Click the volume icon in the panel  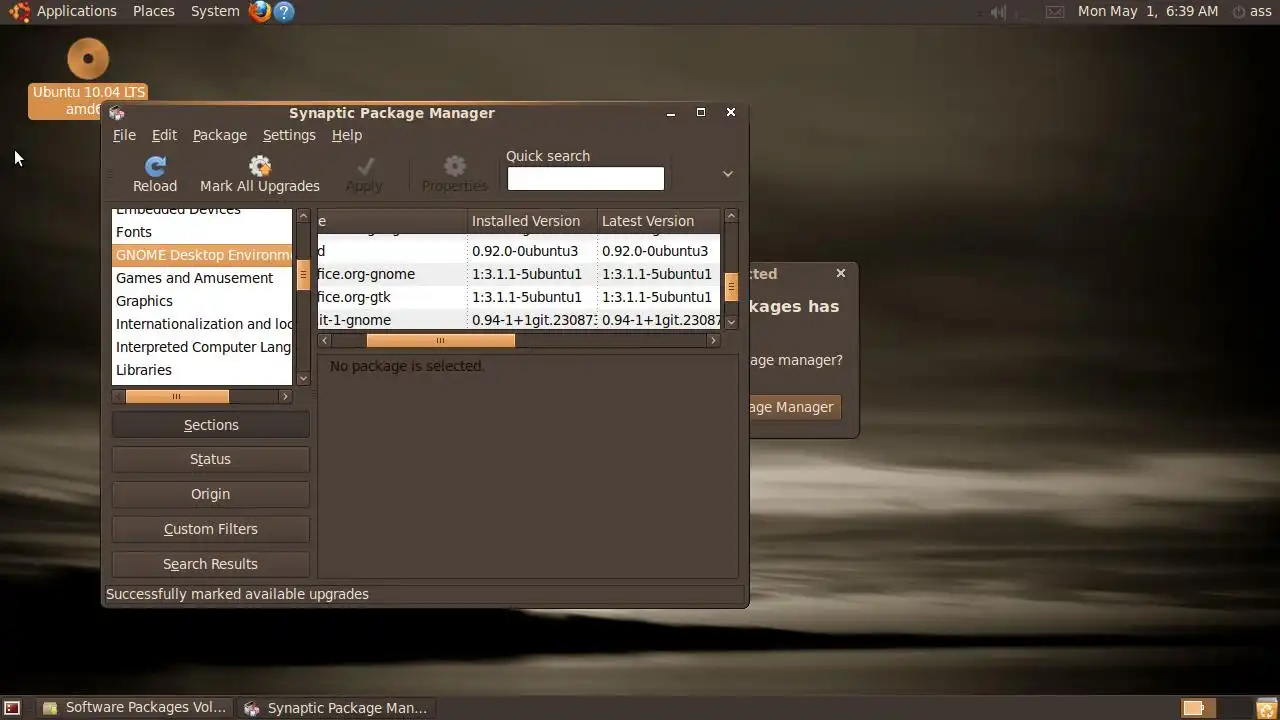pyautogui.click(x=998, y=12)
